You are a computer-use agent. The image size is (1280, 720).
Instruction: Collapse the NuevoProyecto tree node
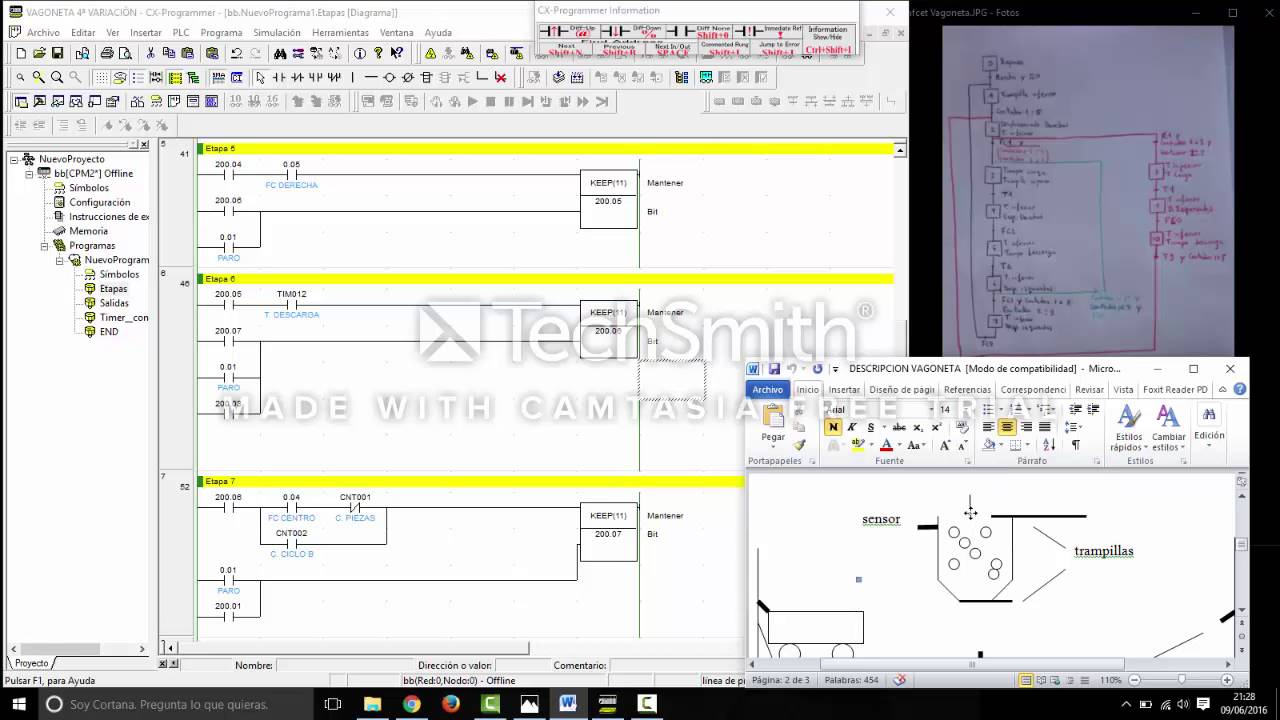[x=15, y=159]
